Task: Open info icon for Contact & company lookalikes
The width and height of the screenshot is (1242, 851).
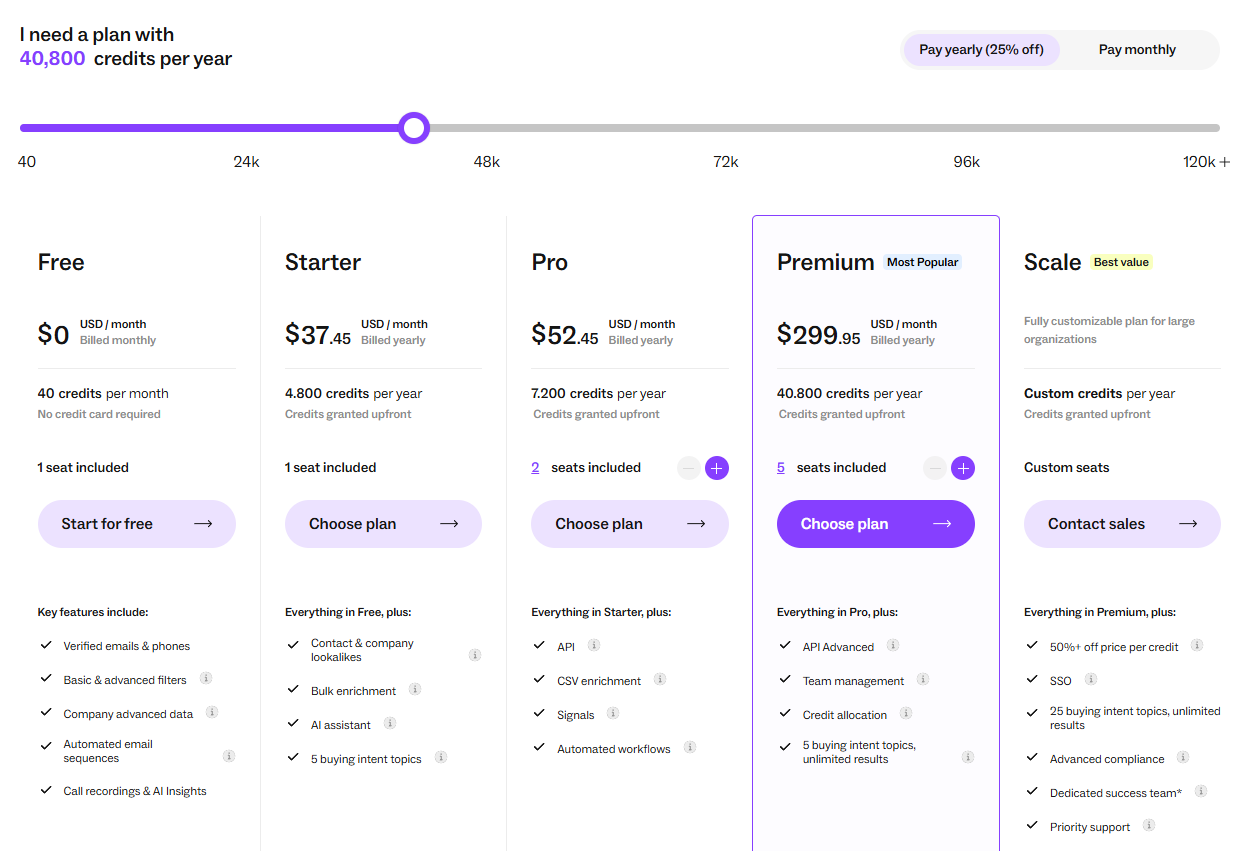Action: click(x=475, y=655)
